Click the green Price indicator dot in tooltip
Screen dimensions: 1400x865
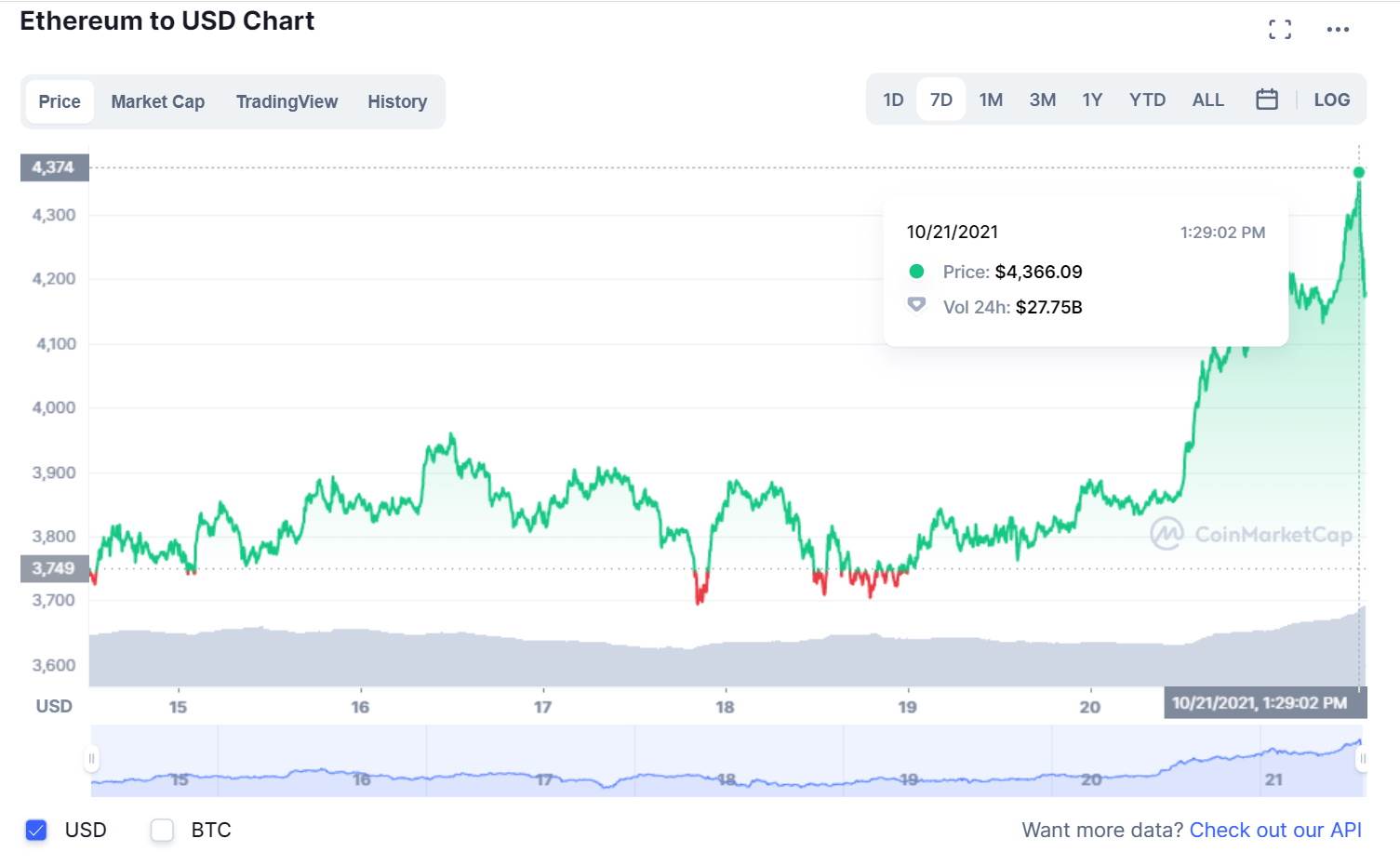click(x=915, y=272)
